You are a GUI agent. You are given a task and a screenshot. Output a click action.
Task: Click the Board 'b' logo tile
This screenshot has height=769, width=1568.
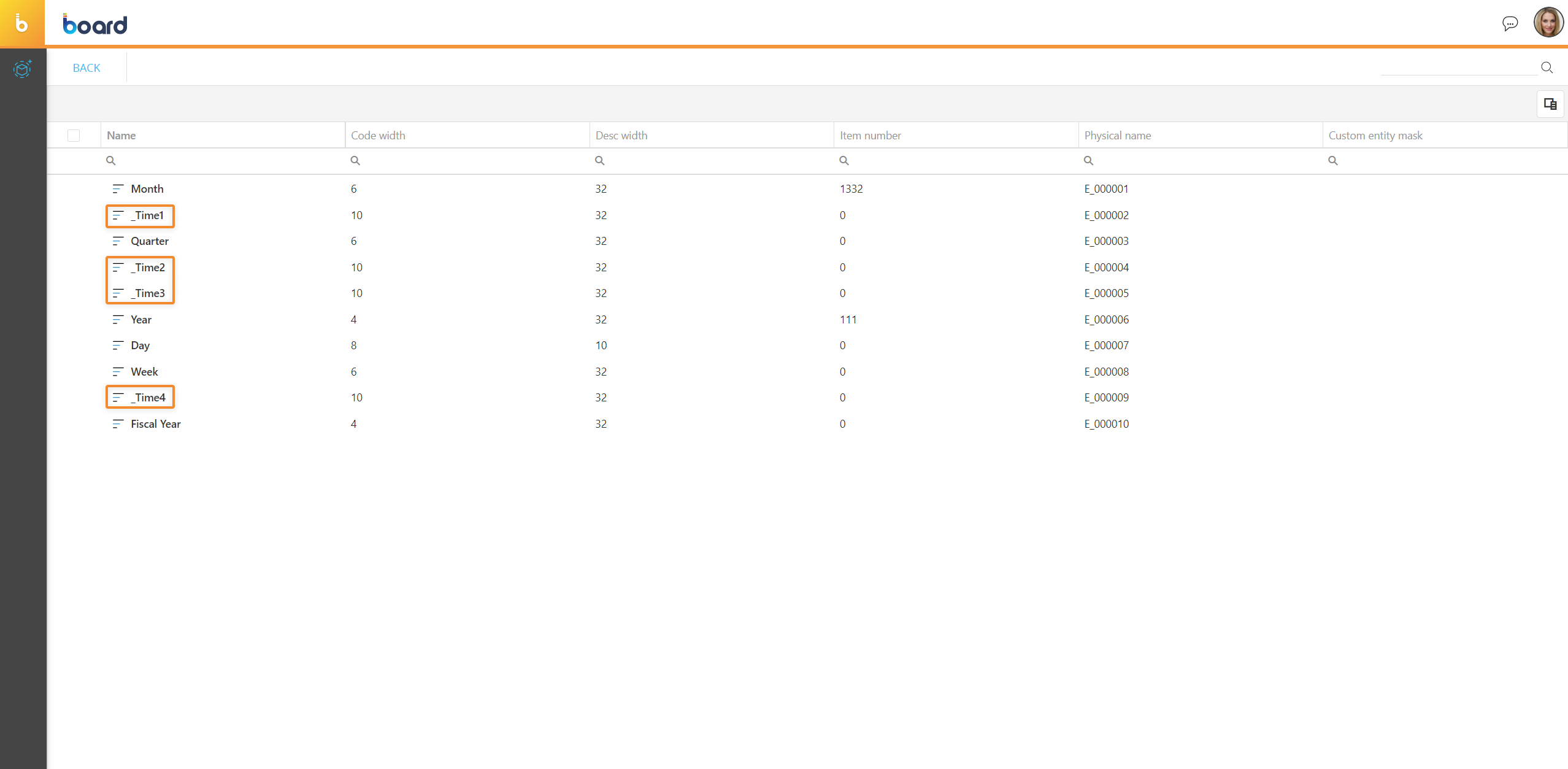point(22,23)
